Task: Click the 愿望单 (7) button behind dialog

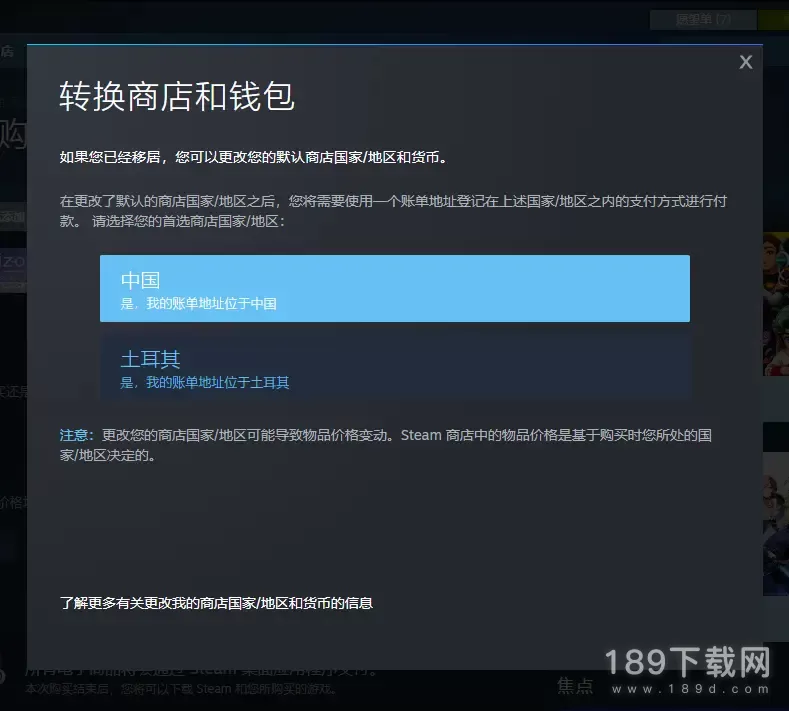Action: click(x=703, y=20)
